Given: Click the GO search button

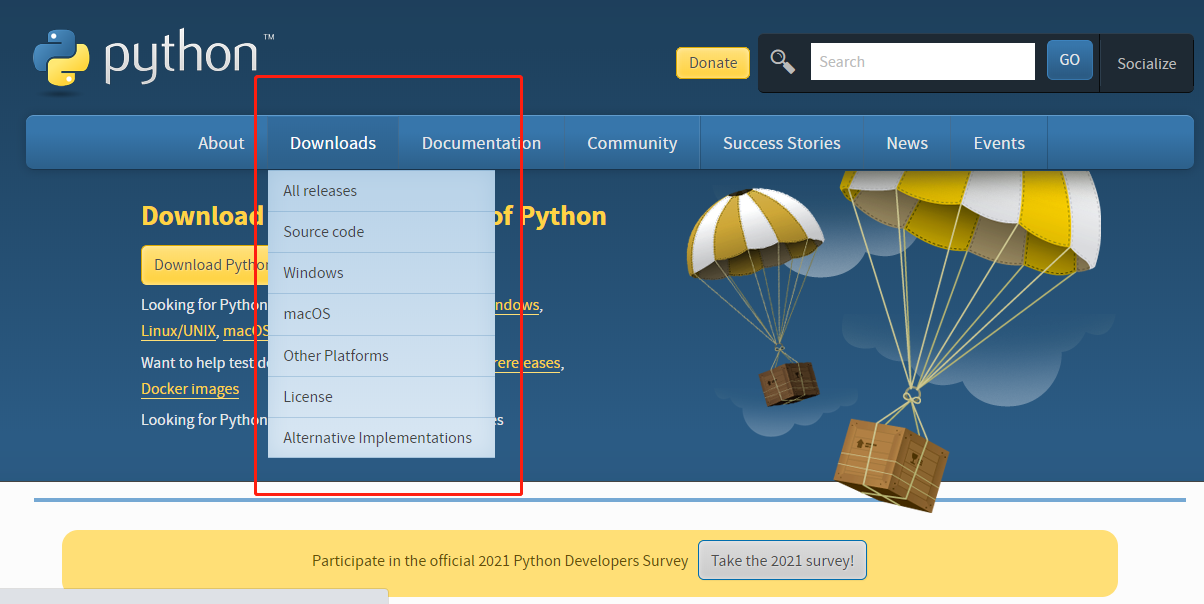Looking at the screenshot, I should click(1070, 60).
